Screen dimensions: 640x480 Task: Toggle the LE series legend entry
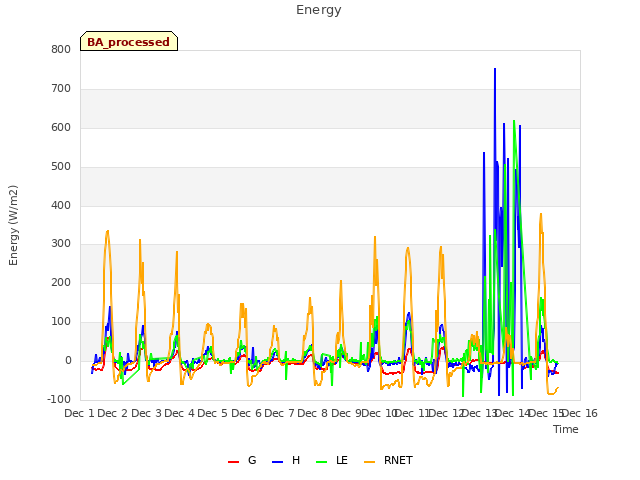pos(332,461)
